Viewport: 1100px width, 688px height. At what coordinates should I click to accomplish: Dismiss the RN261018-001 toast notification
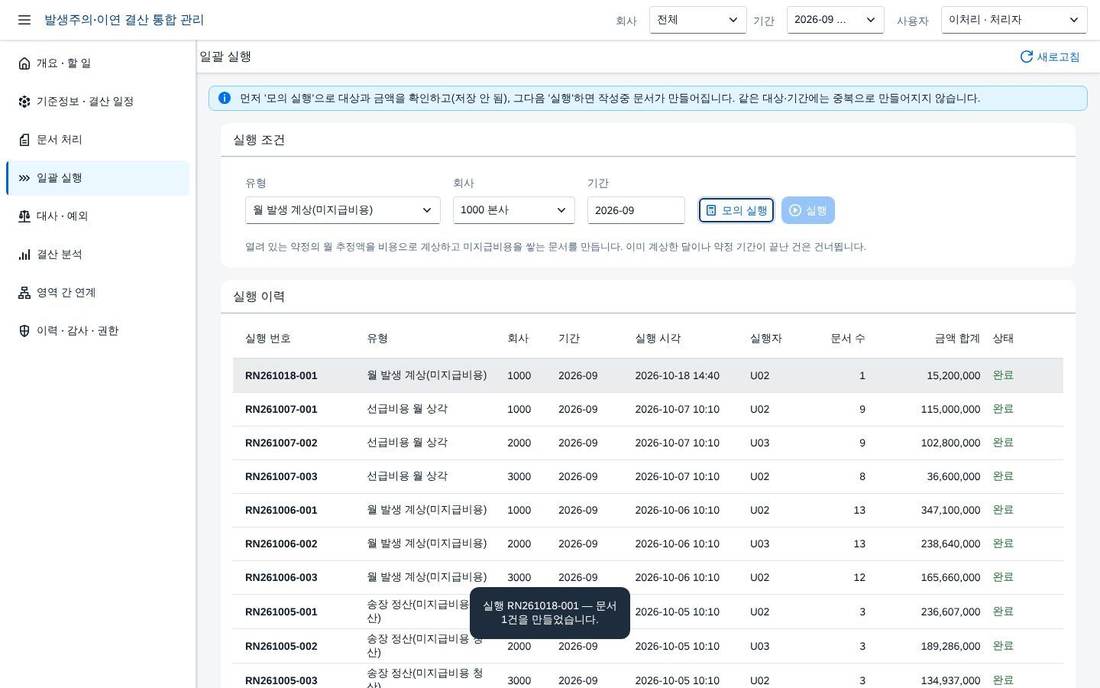coord(549,613)
